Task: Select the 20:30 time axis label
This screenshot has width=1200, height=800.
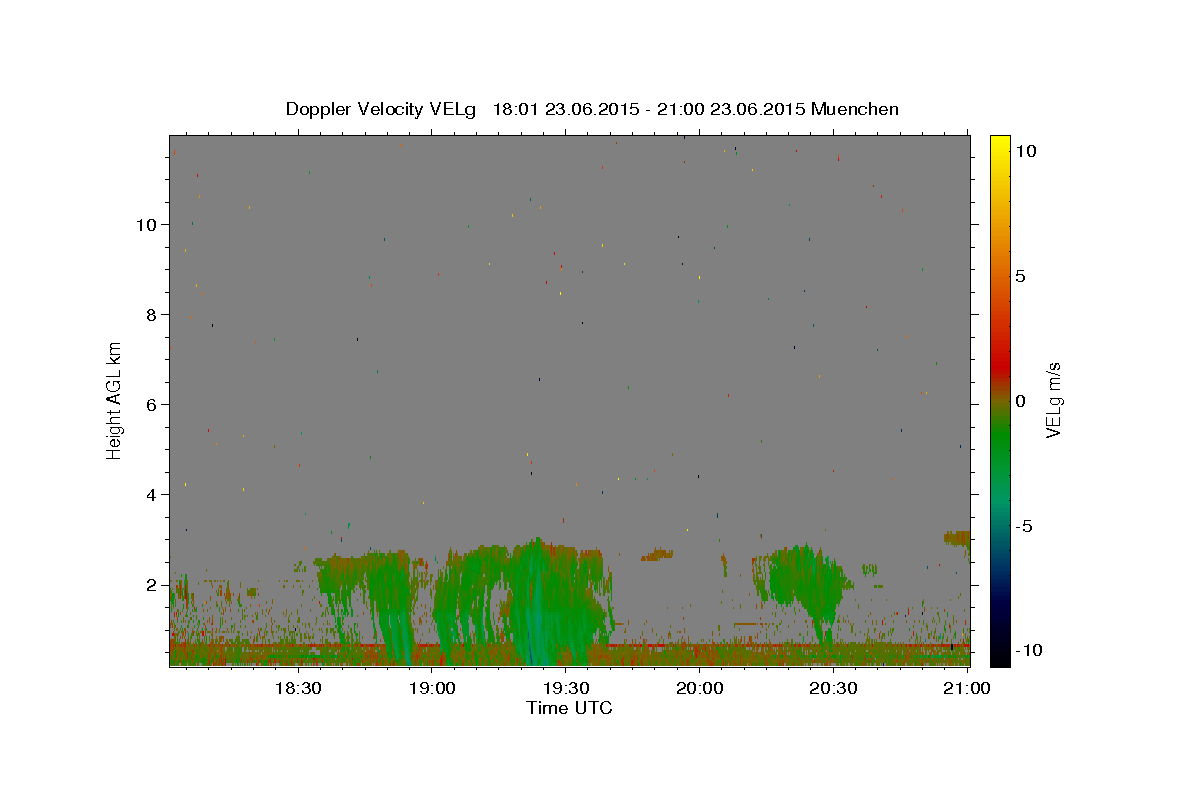Action: pyautogui.click(x=833, y=688)
